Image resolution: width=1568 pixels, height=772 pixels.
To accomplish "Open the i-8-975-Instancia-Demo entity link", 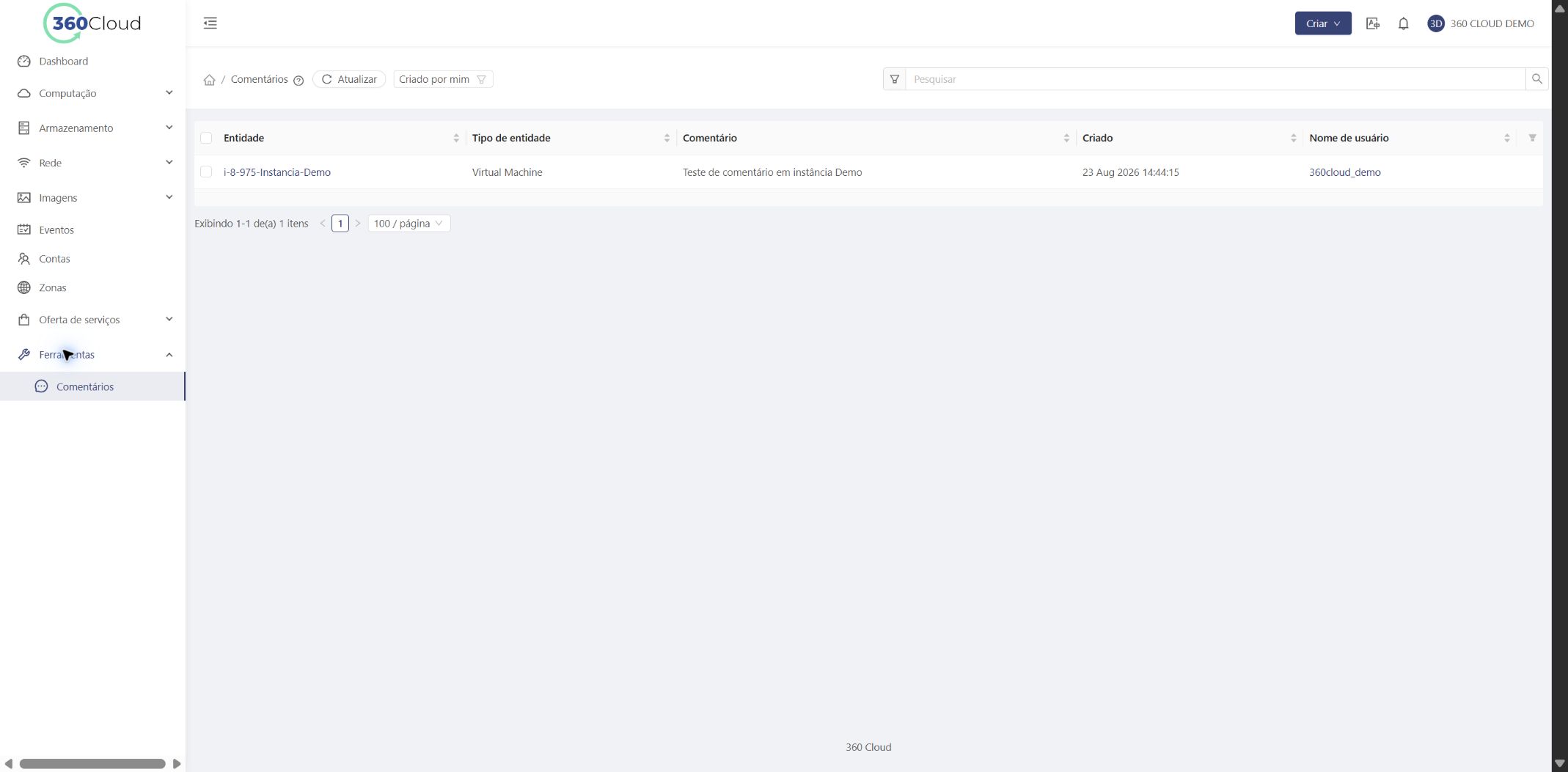I will (x=277, y=172).
